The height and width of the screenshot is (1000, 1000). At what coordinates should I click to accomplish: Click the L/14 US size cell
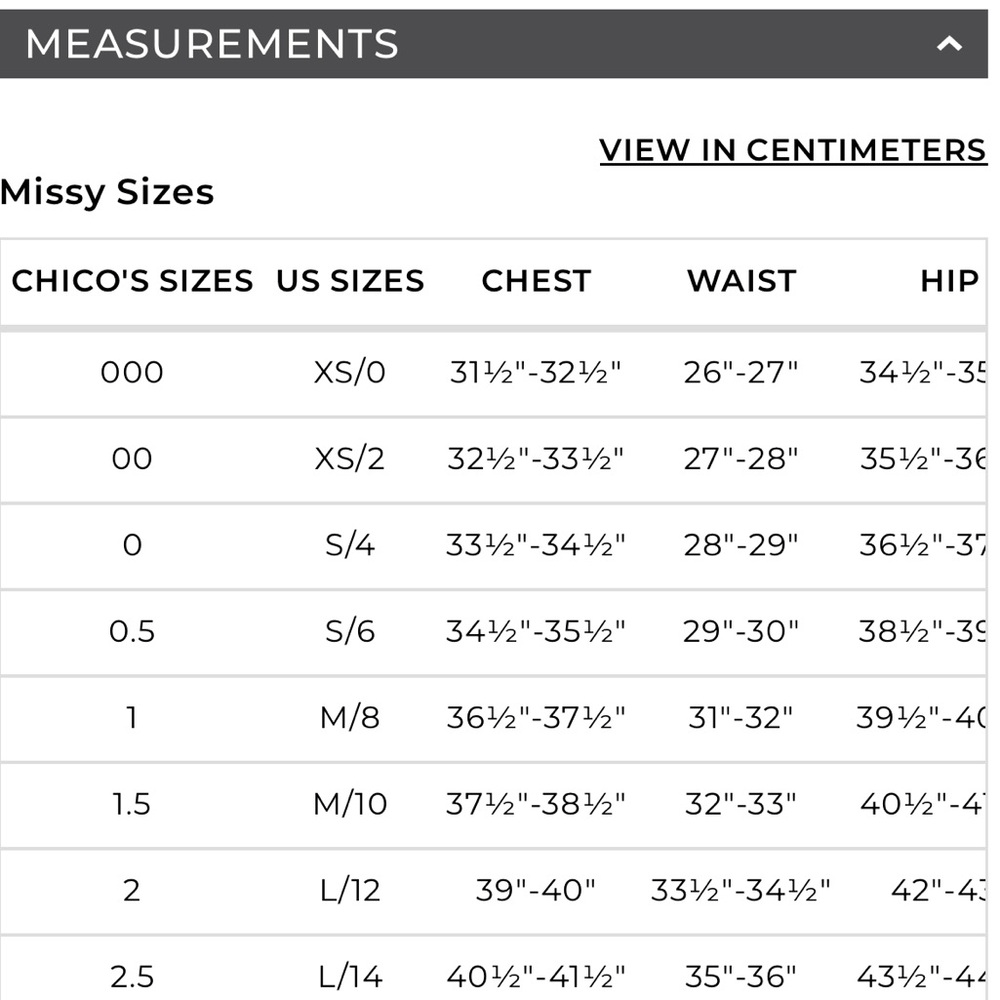coord(350,975)
